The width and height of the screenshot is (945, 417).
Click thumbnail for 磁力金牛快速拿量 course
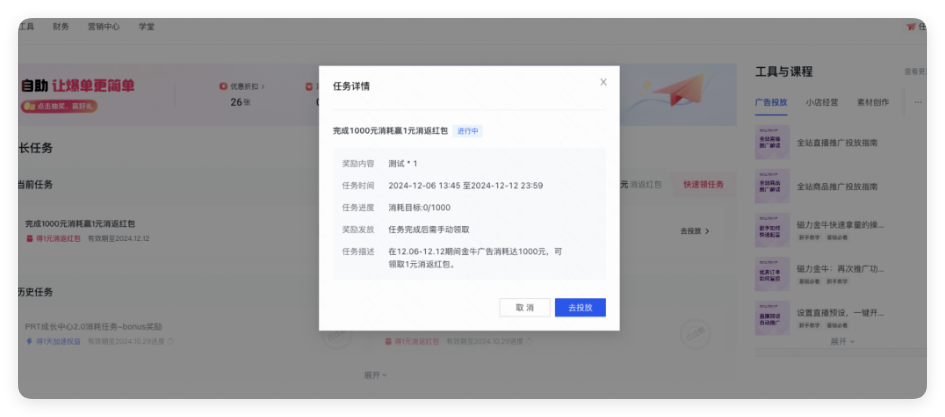[x=772, y=230]
